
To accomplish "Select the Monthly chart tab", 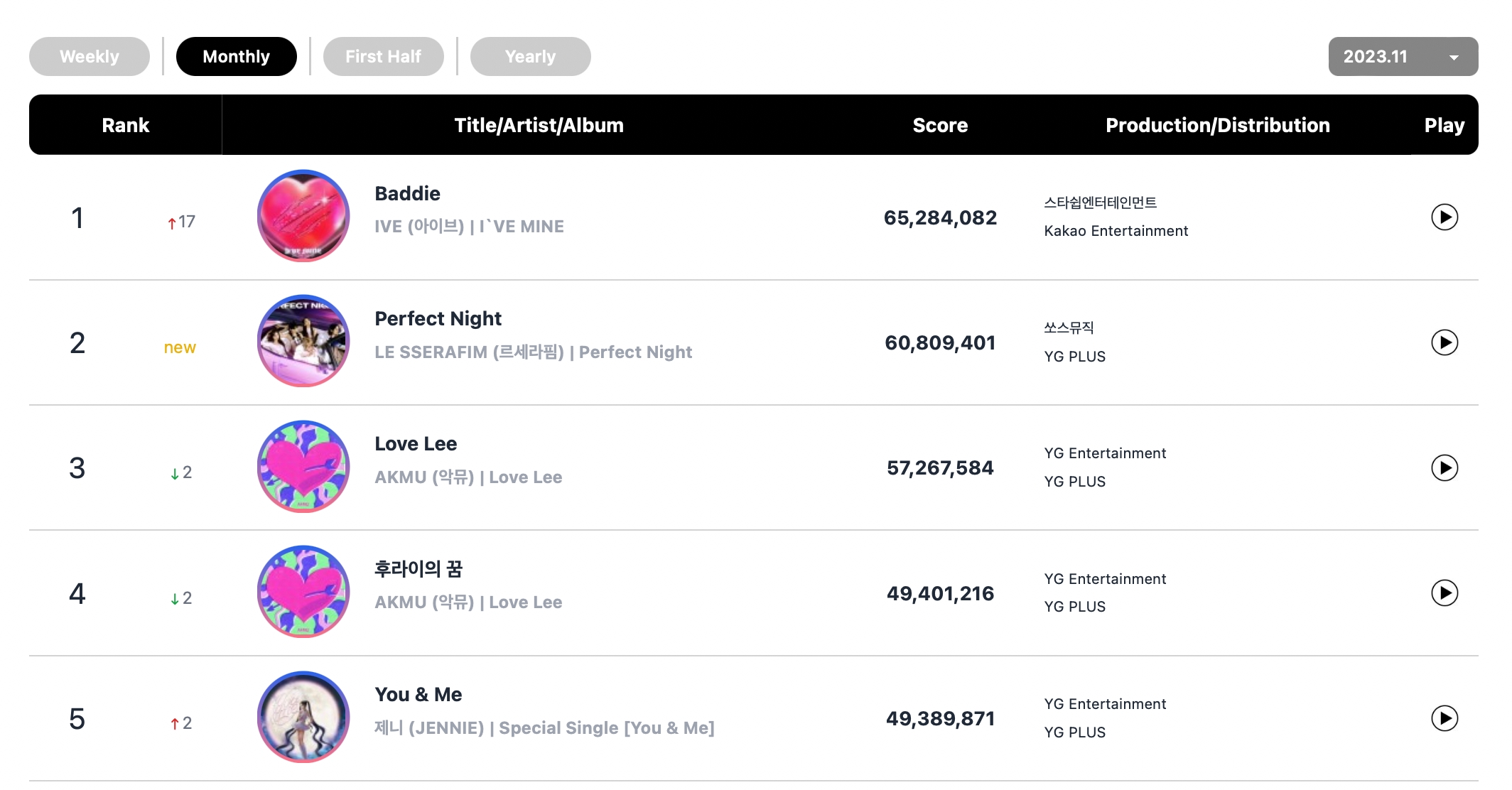I will pyautogui.click(x=236, y=57).
